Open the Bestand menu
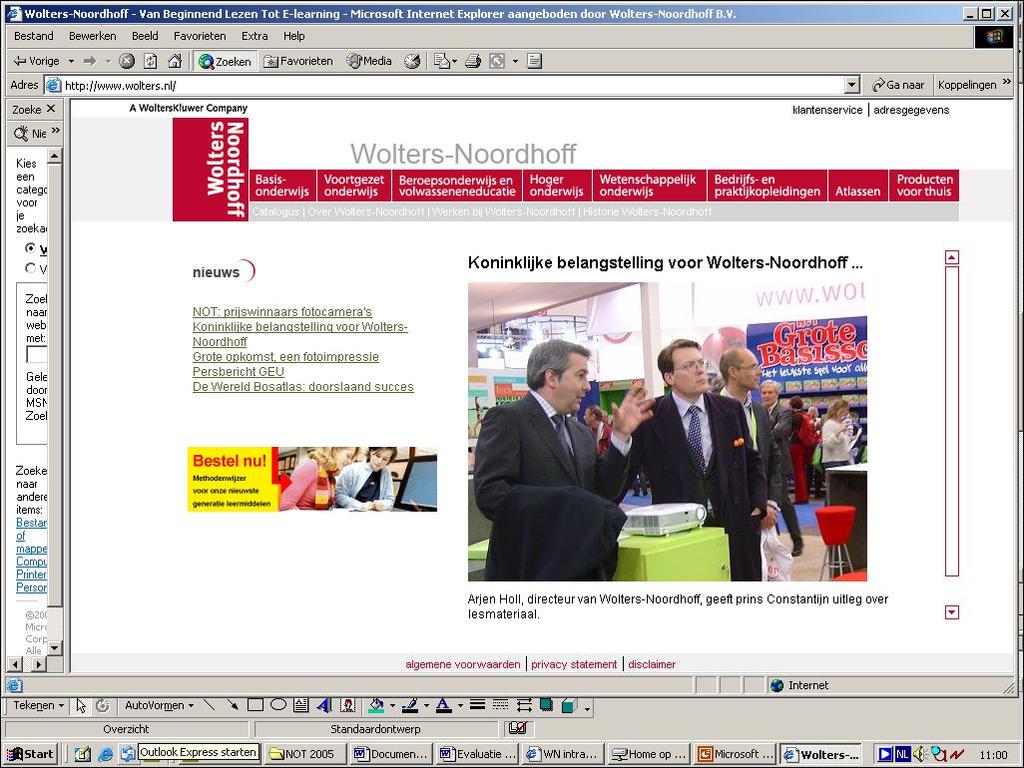 (x=33, y=36)
